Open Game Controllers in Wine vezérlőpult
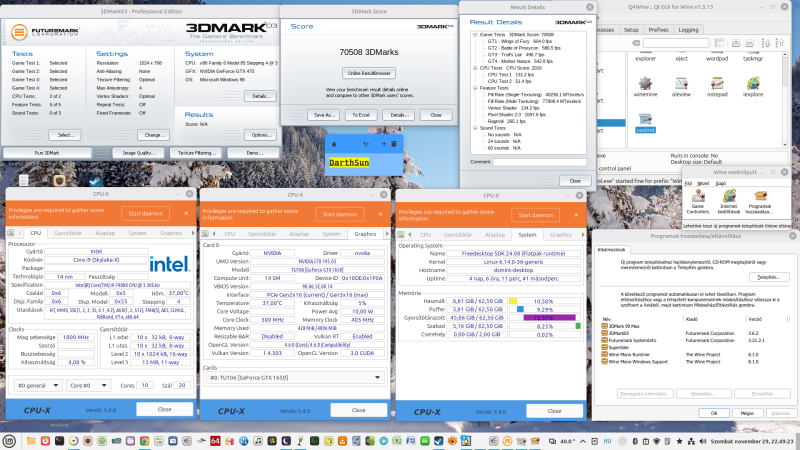The image size is (800, 450). tap(697, 202)
